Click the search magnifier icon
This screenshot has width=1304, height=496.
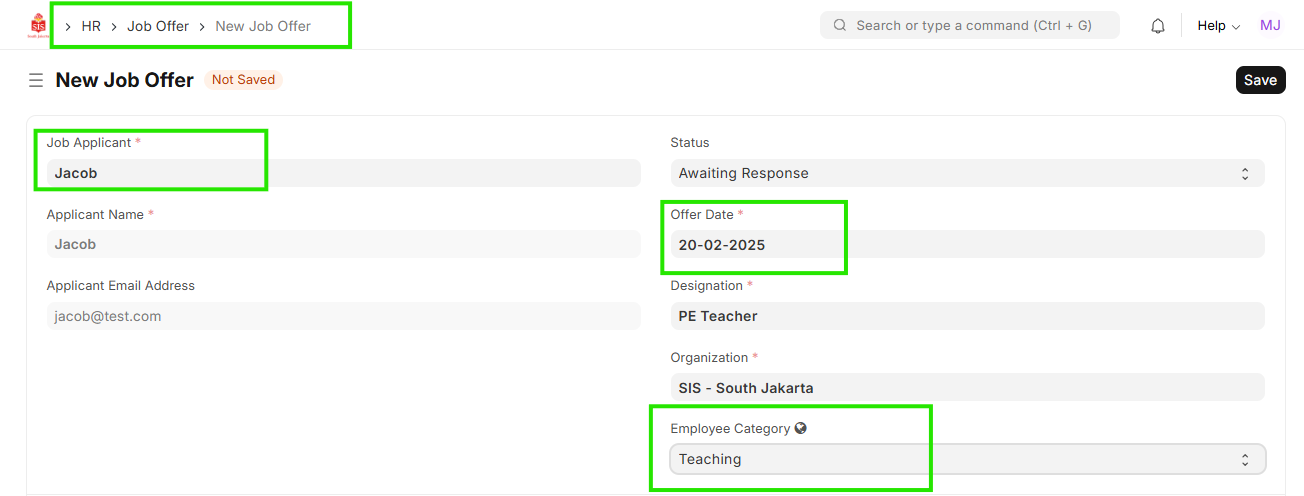point(840,26)
